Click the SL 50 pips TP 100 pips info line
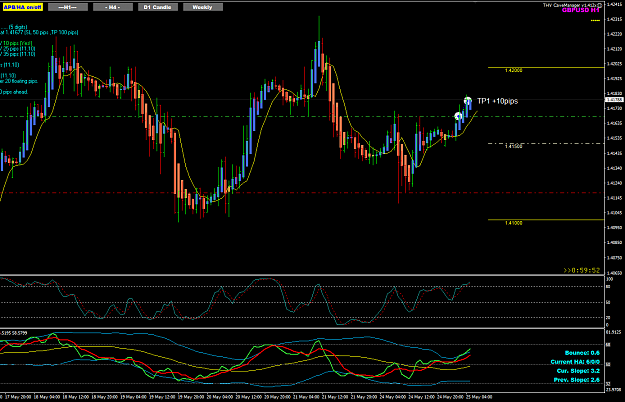The width and height of the screenshot is (625, 402). 39,32
